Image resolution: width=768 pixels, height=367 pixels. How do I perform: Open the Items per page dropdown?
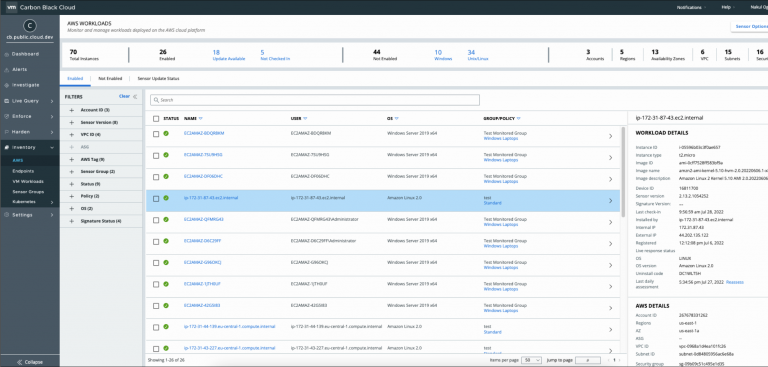[x=531, y=360]
